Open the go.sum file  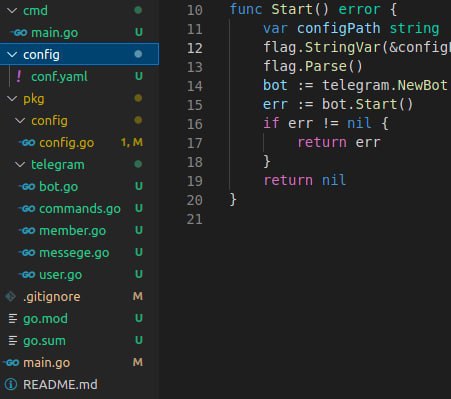click(x=44, y=341)
